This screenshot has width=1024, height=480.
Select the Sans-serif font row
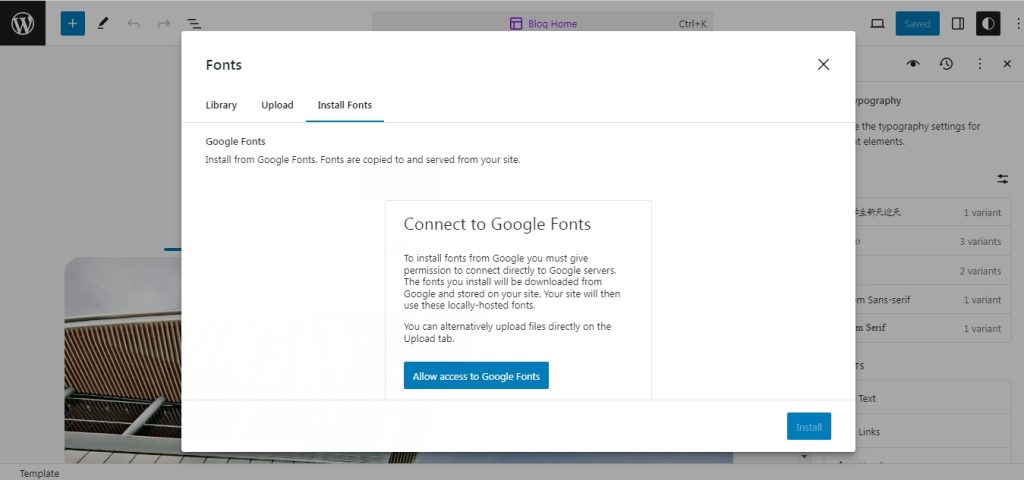[x=933, y=300]
